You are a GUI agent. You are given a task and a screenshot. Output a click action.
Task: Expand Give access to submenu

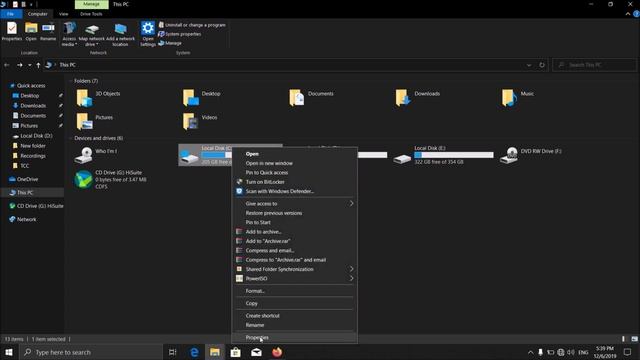coord(294,203)
